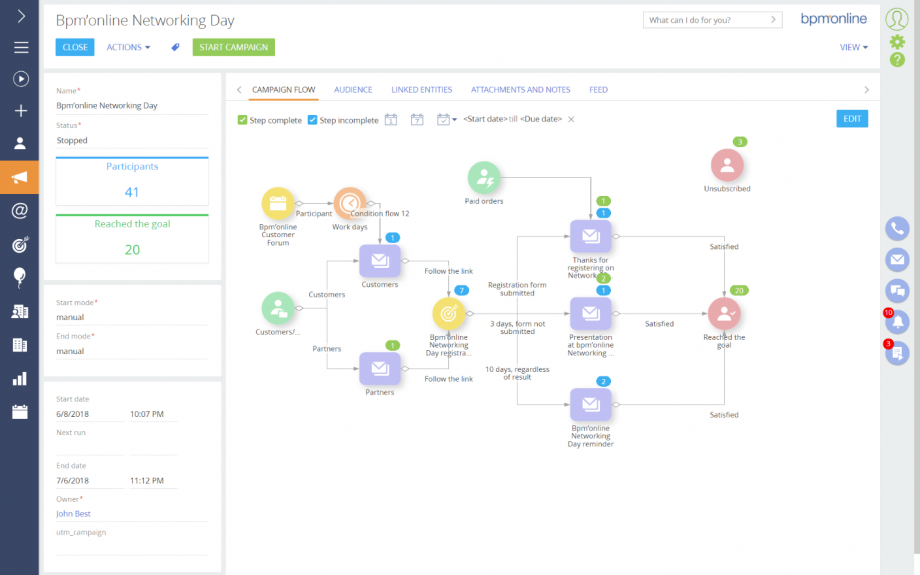The image size is (920, 575).
Task: Click the plus quick-add icon
Action: (21, 110)
